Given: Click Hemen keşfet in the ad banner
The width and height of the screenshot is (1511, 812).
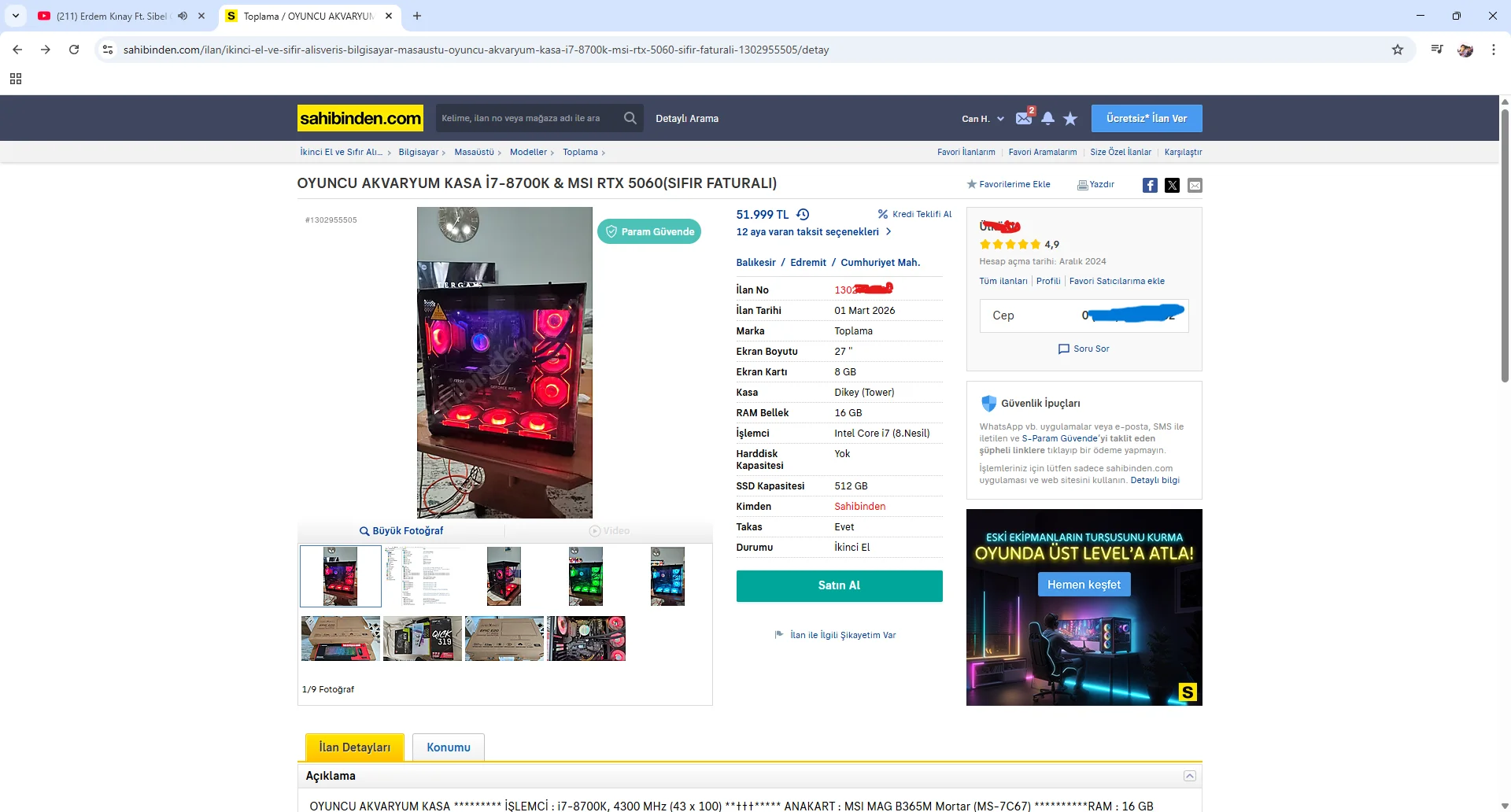Looking at the screenshot, I should [x=1084, y=585].
